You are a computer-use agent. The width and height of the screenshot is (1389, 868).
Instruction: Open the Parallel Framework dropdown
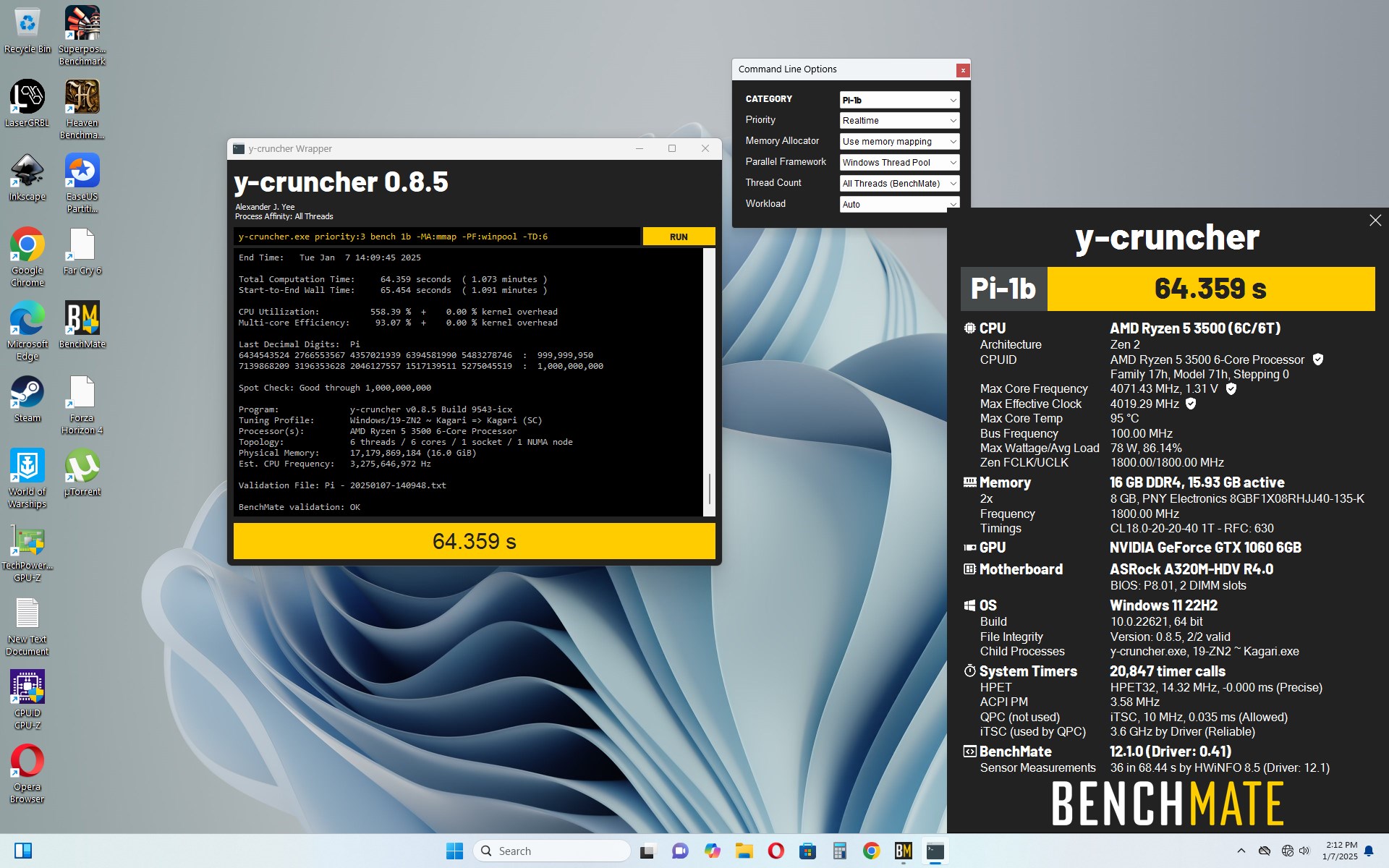coord(899,163)
